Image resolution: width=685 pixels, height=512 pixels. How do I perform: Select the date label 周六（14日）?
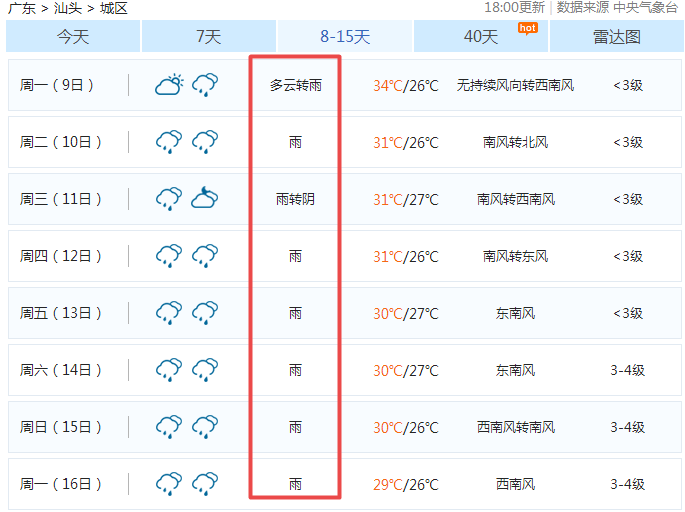pos(60,370)
